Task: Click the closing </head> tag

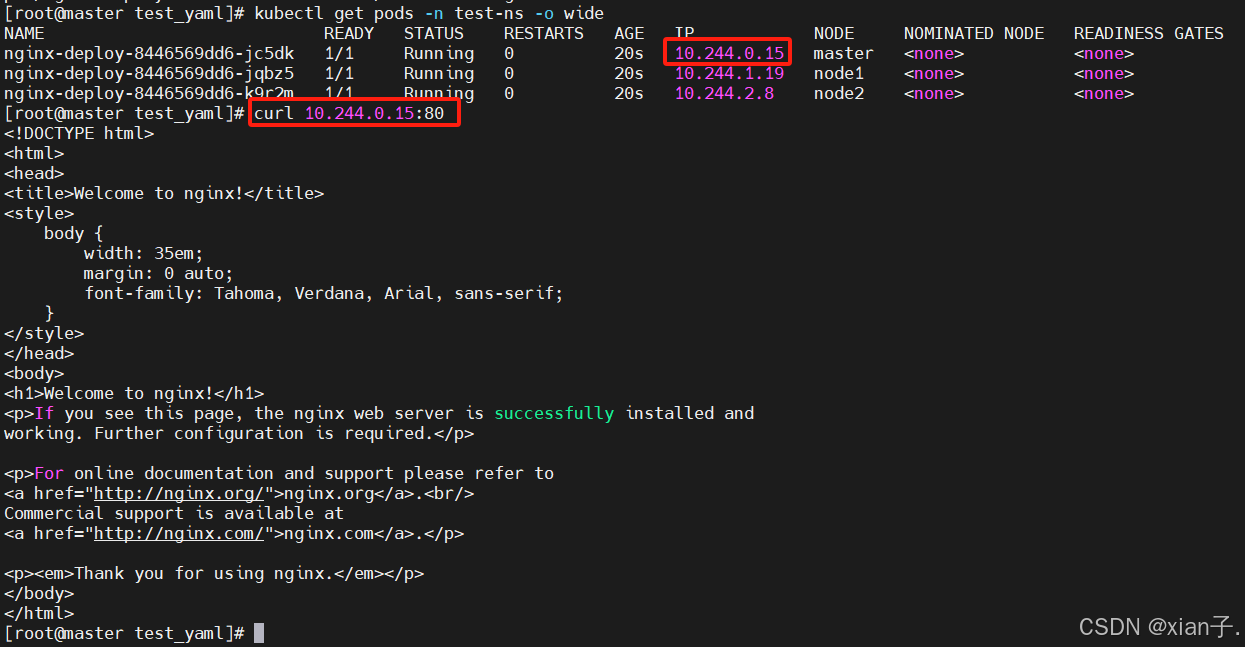Action: click(39, 353)
